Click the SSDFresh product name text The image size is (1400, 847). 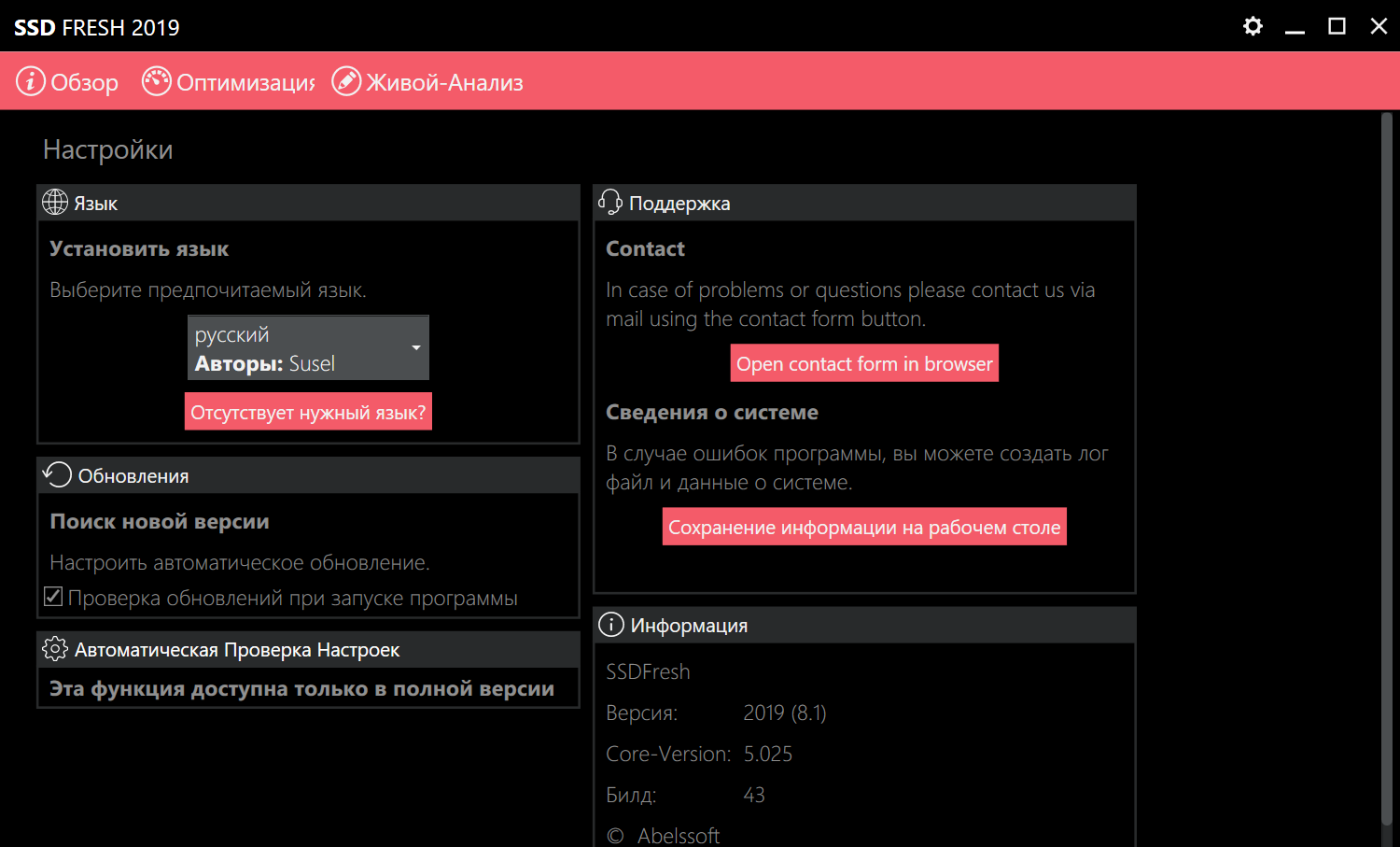pyautogui.click(x=648, y=672)
